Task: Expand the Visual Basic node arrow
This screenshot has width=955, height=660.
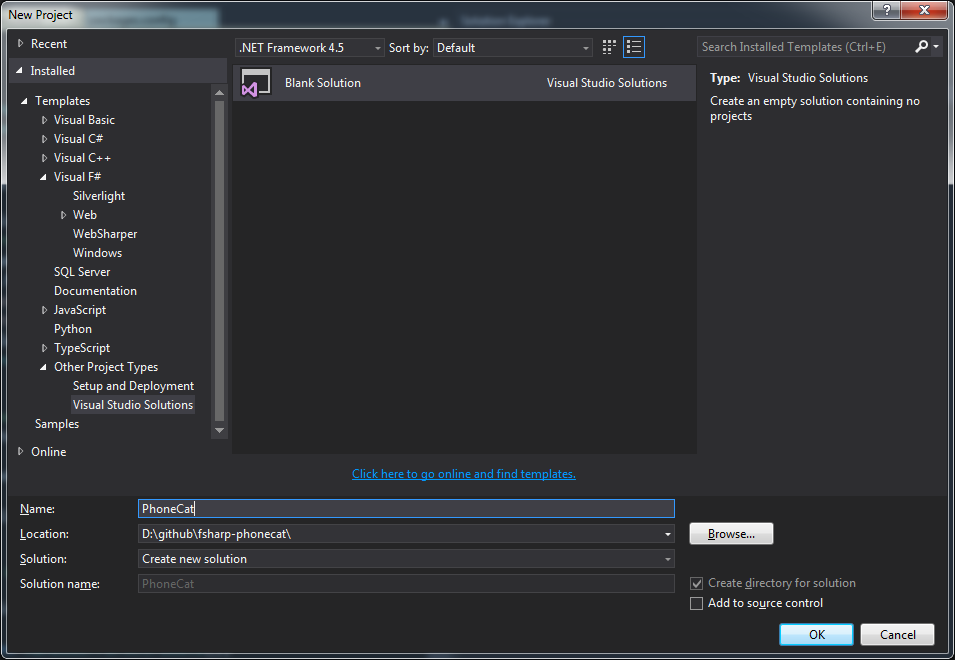Action: coord(44,120)
